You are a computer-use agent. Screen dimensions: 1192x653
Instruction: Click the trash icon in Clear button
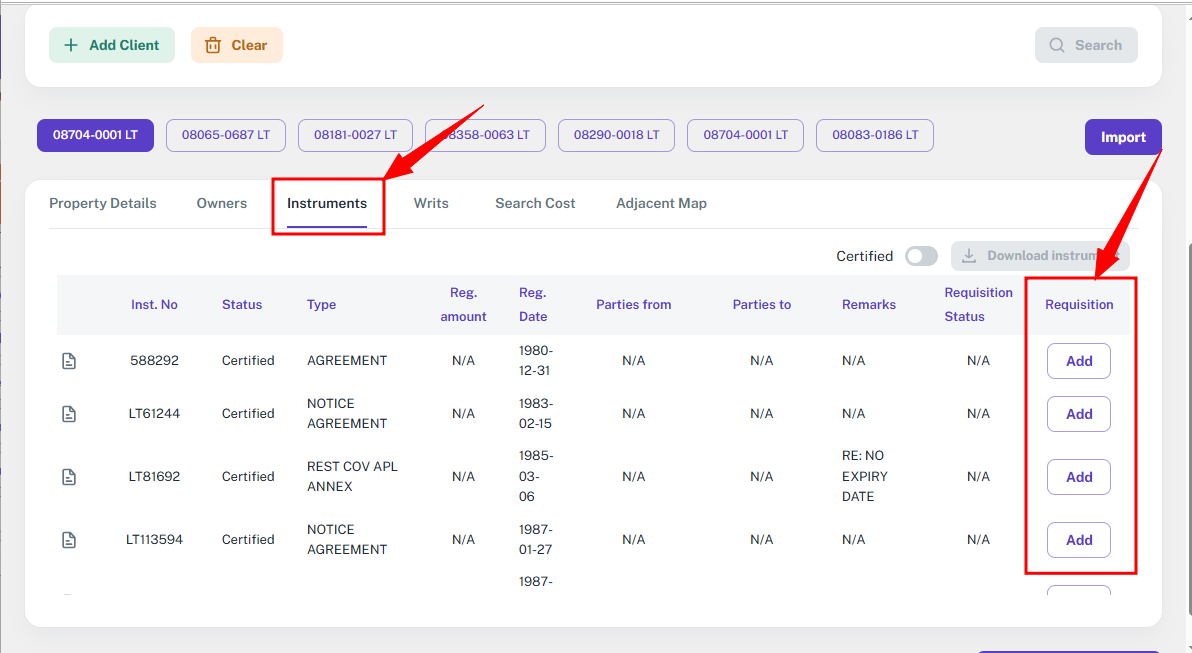213,45
